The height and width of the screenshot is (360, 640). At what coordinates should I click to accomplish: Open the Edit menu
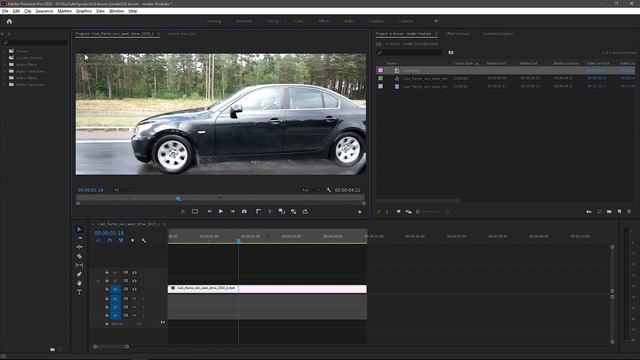16,11
